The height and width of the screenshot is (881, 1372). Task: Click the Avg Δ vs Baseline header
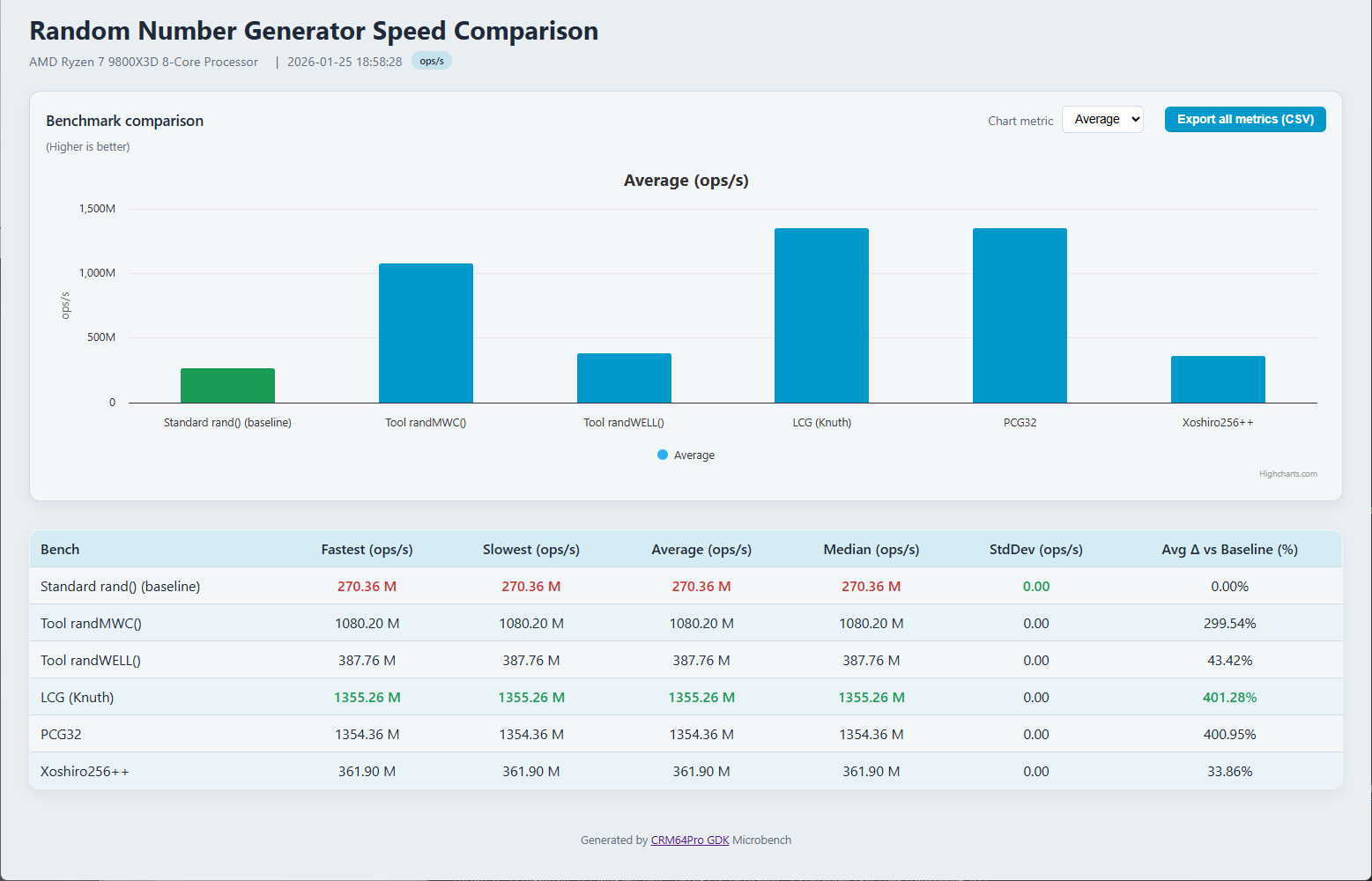coord(1228,550)
